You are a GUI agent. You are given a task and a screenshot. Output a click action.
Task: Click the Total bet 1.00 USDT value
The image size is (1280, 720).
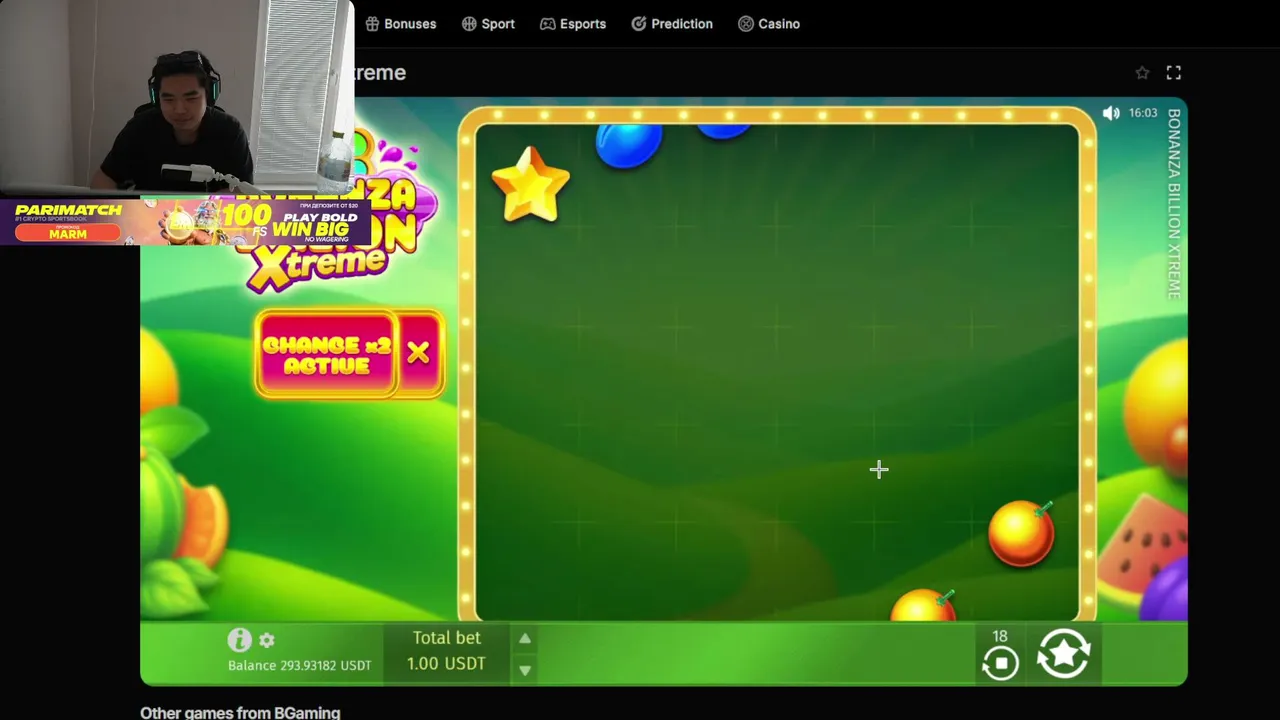point(446,664)
